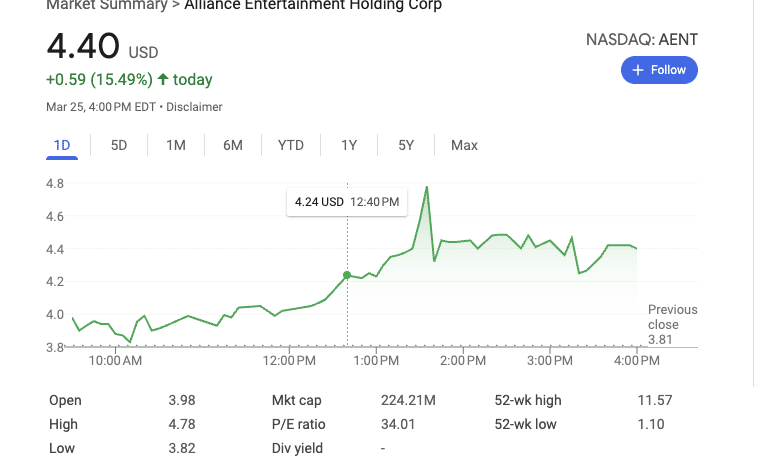The width and height of the screenshot is (766, 476).
Task: Click the 3:00 PM axis label
Action: (x=550, y=361)
